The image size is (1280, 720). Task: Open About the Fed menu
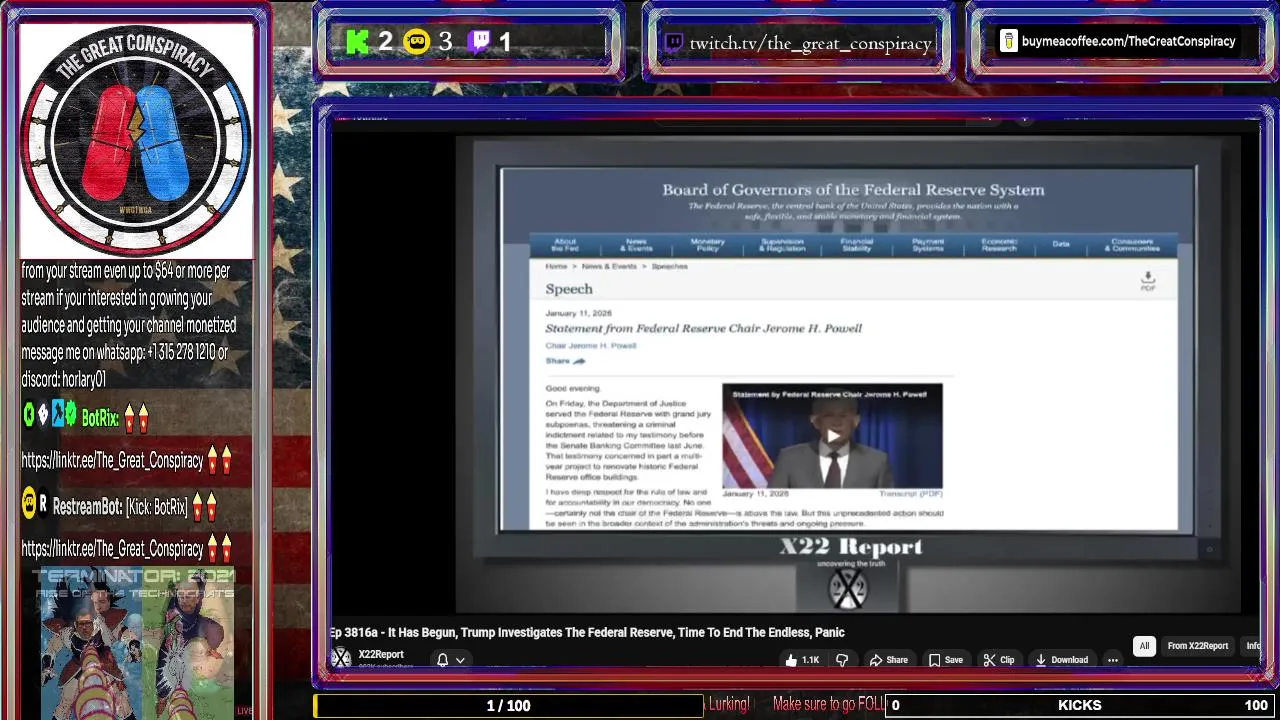tap(565, 245)
